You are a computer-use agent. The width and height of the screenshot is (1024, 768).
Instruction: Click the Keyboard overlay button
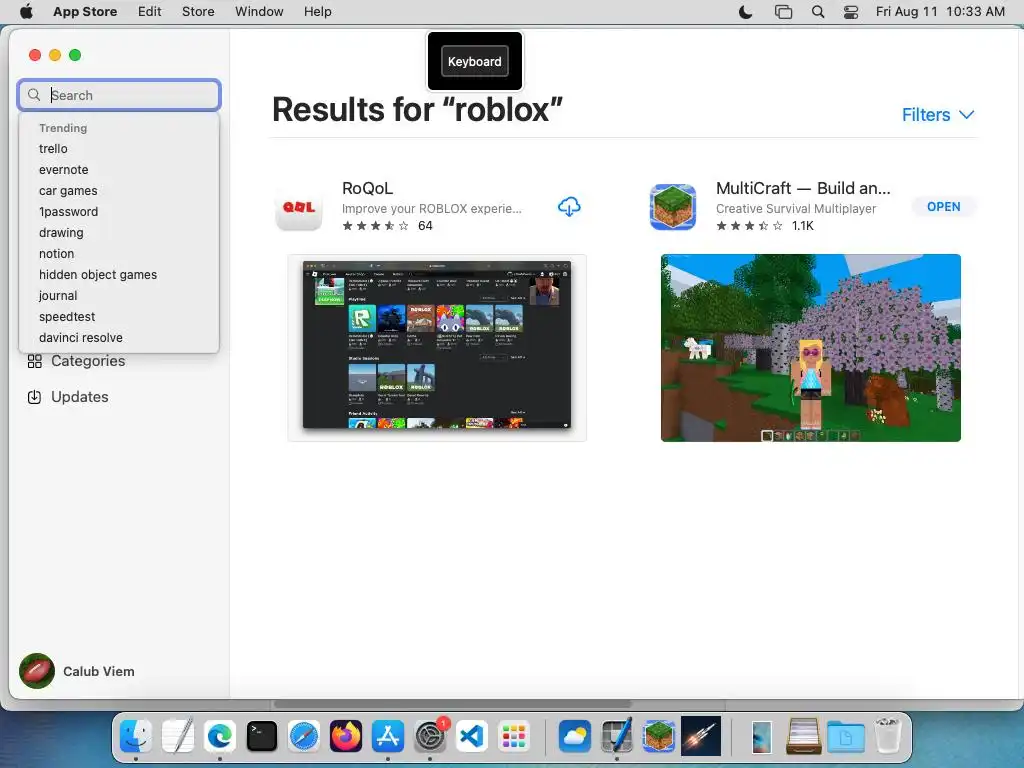point(475,61)
